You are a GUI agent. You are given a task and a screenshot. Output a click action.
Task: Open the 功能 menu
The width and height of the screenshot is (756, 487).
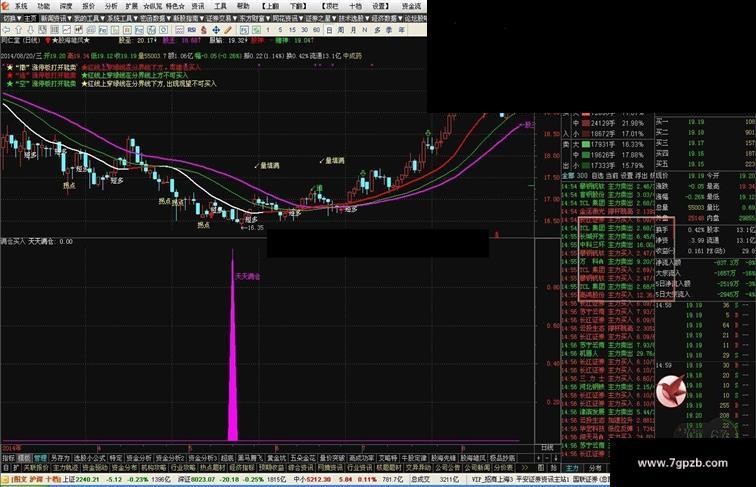43,6
